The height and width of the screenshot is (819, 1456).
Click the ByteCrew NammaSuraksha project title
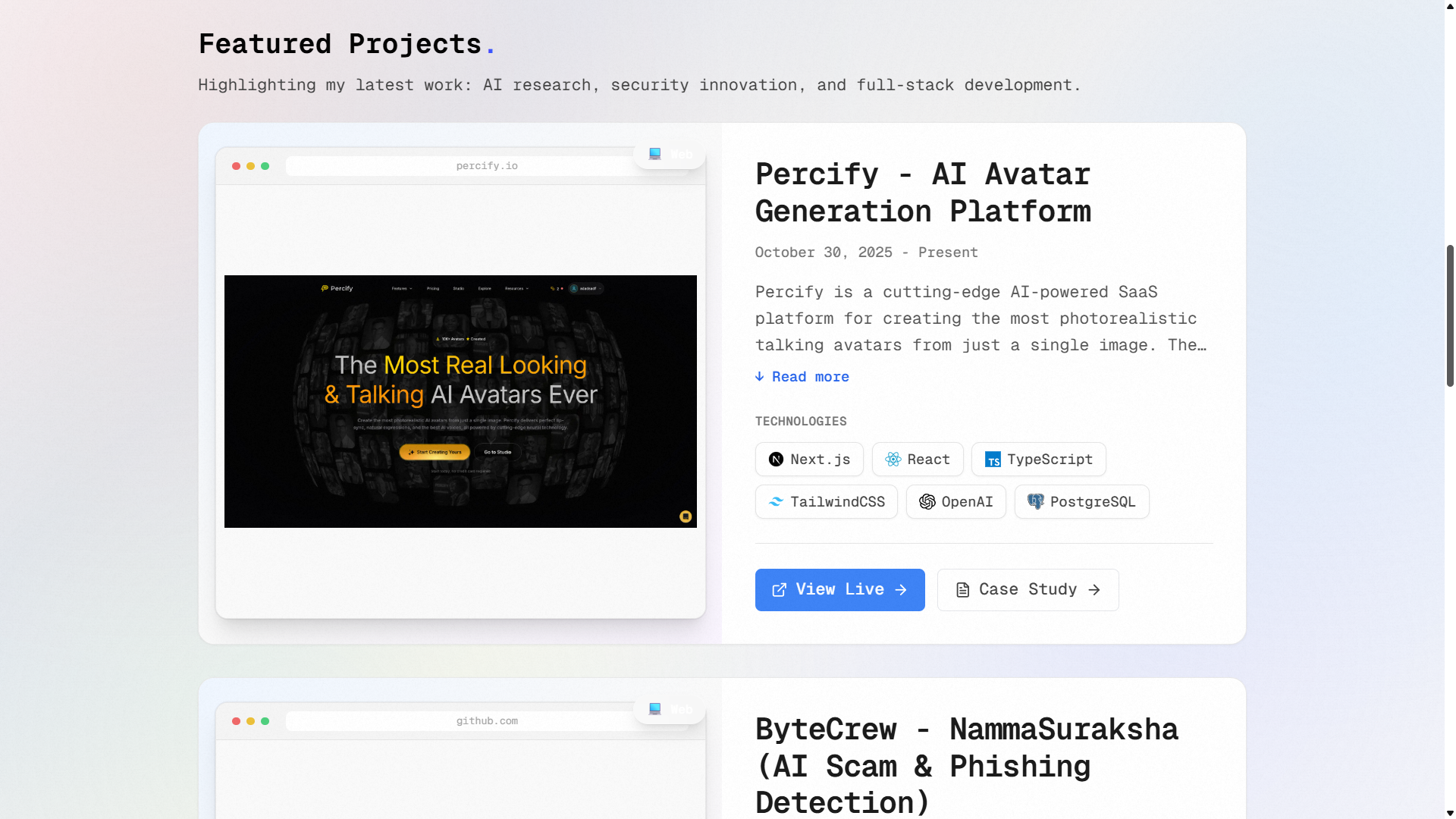click(967, 766)
